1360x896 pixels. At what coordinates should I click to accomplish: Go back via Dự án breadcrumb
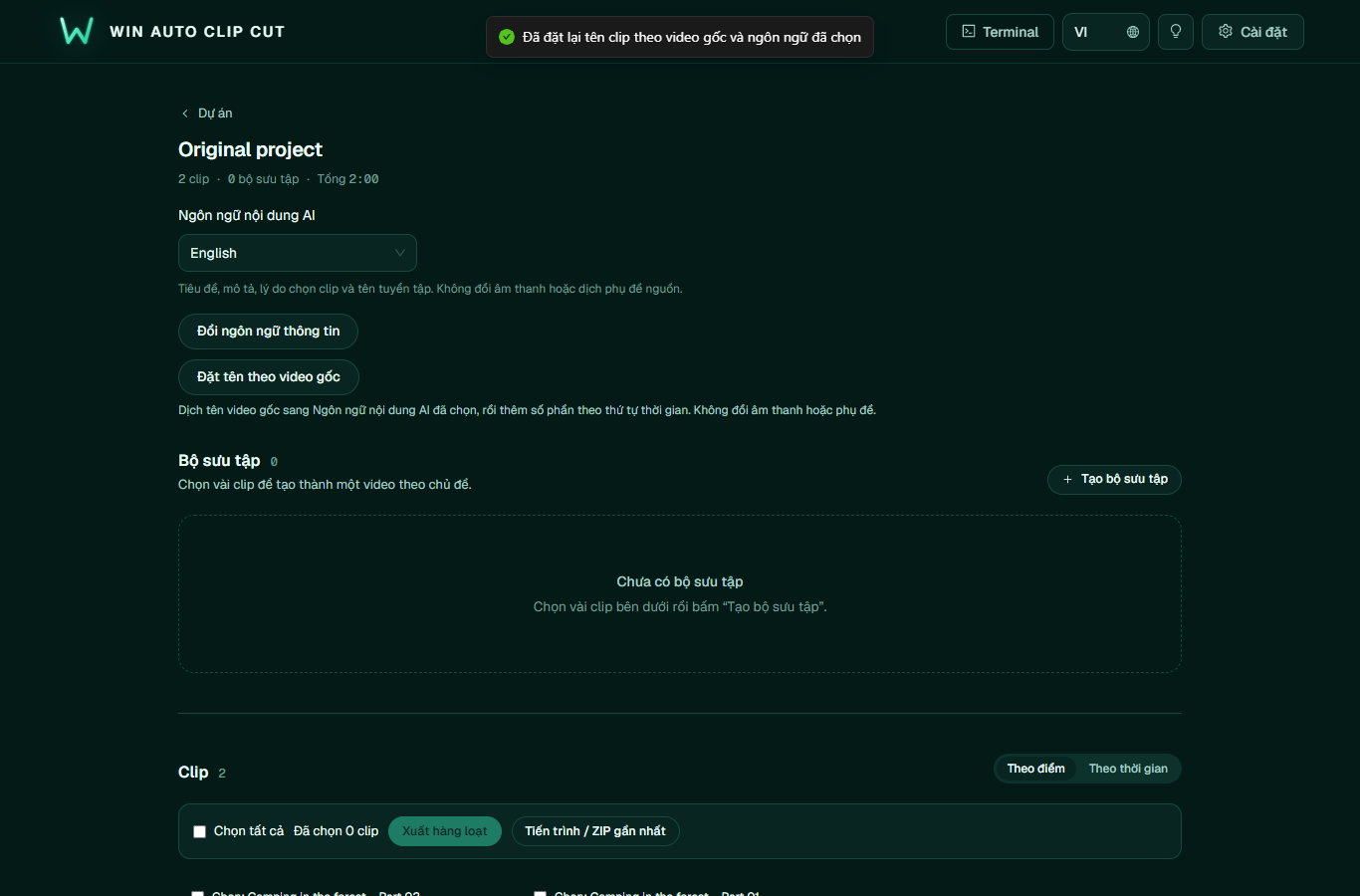coord(206,113)
